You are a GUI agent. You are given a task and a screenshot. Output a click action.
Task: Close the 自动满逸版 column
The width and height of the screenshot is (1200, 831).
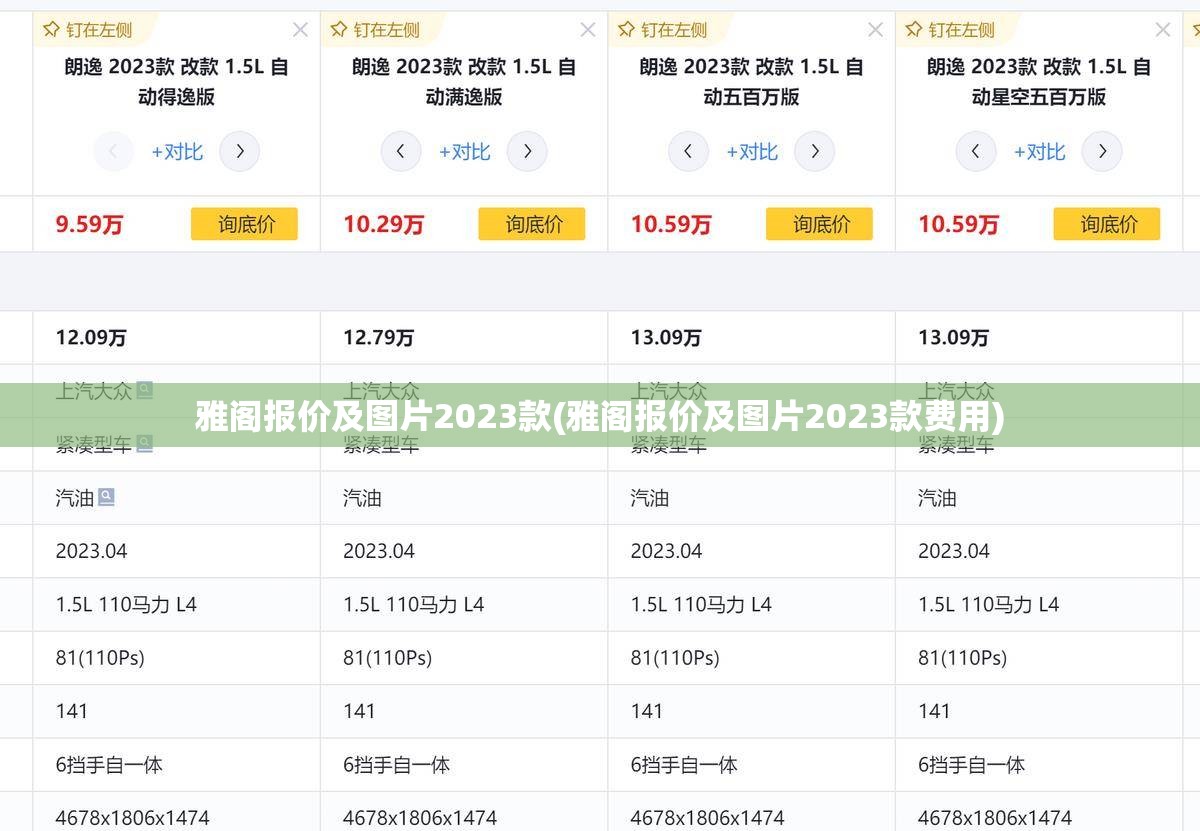point(588,30)
